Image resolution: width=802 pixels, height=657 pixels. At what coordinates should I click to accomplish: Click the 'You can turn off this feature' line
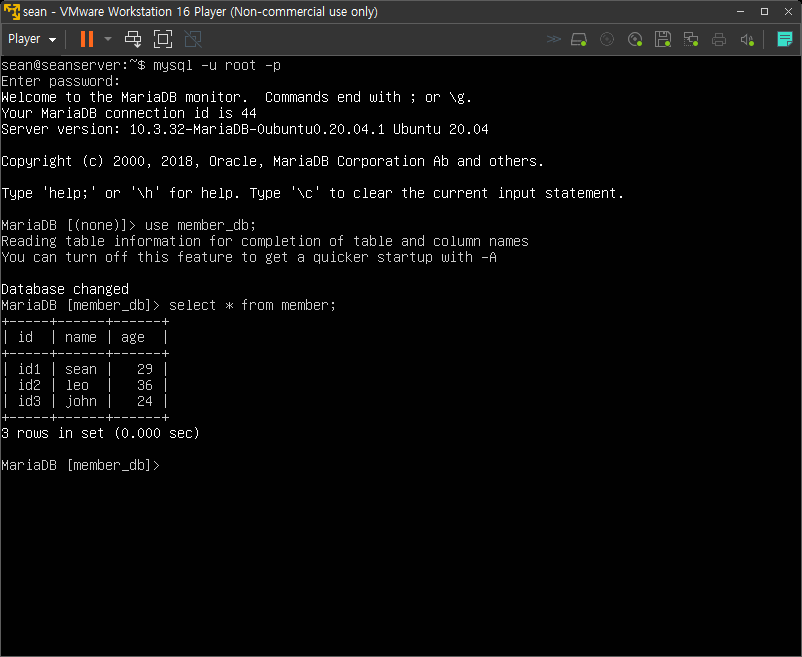pyautogui.click(x=249, y=257)
